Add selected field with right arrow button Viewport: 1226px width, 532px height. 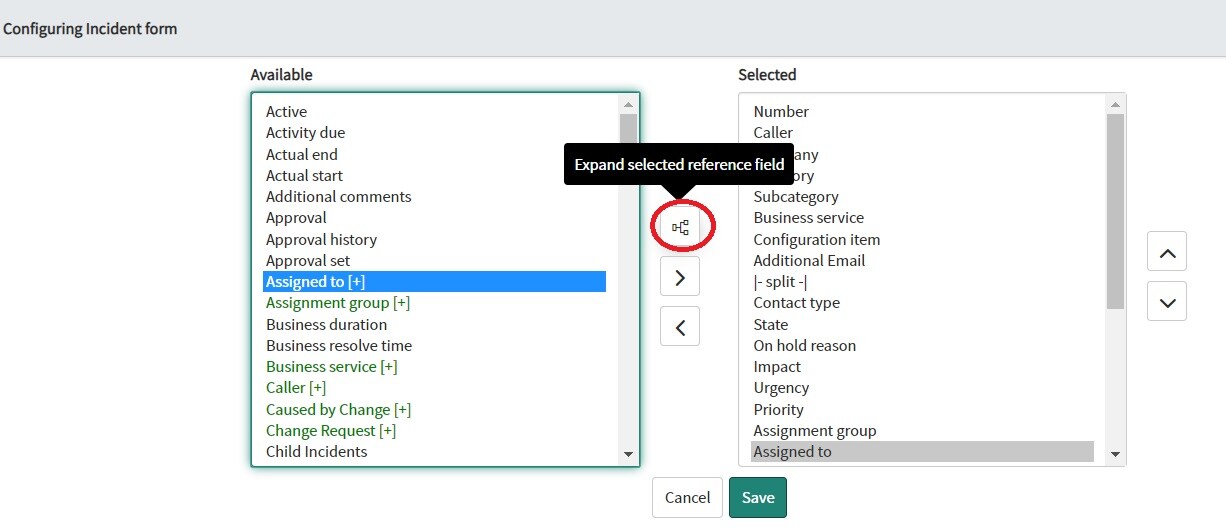coord(680,277)
